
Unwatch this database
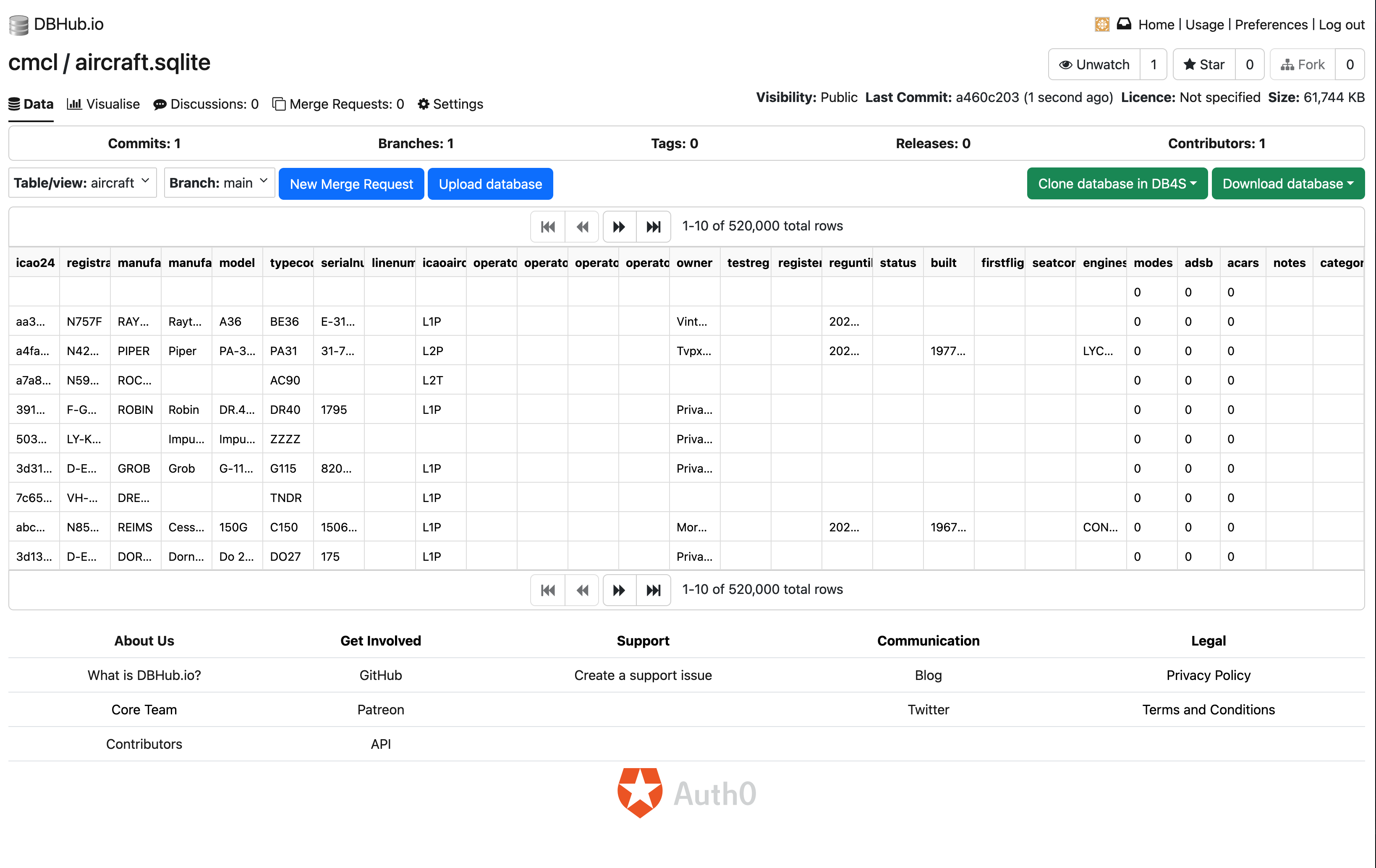click(x=1094, y=65)
